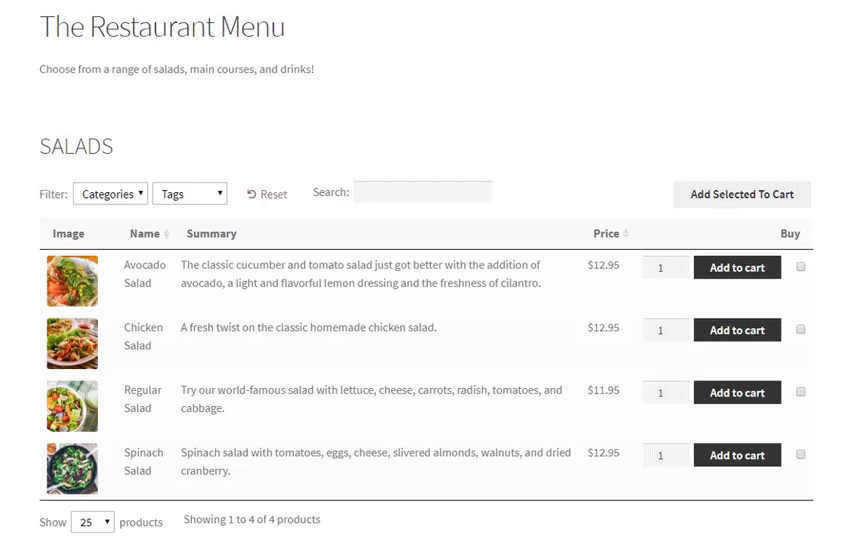Click the Buy column header
The width and height of the screenshot is (850, 544).
pyautogui.click(x=790, y=234)
